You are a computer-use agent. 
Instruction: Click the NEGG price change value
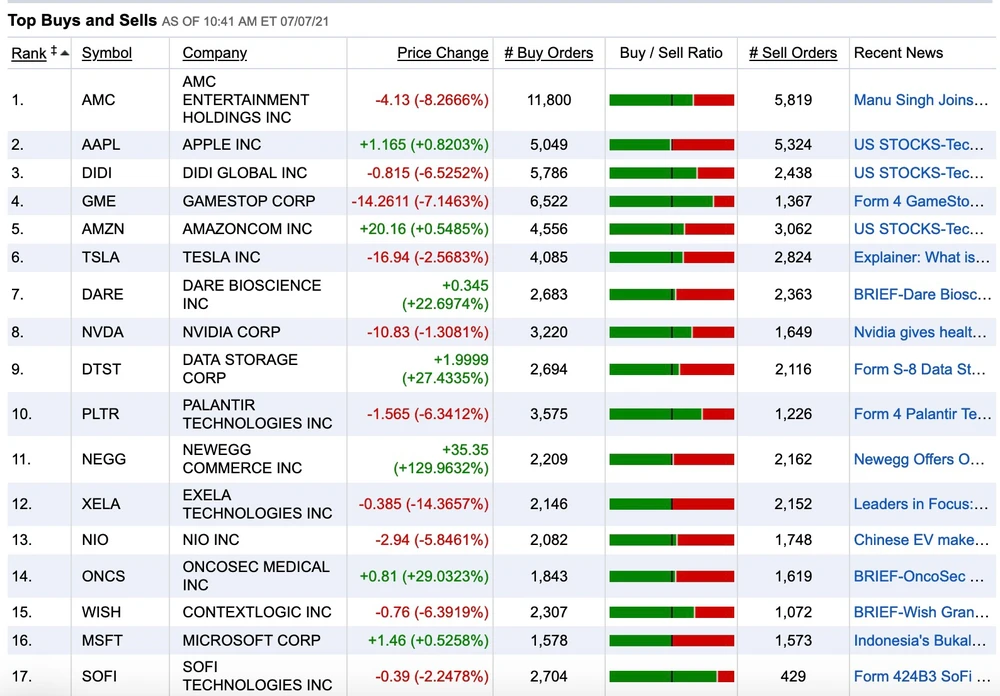(x=444, y=459)
